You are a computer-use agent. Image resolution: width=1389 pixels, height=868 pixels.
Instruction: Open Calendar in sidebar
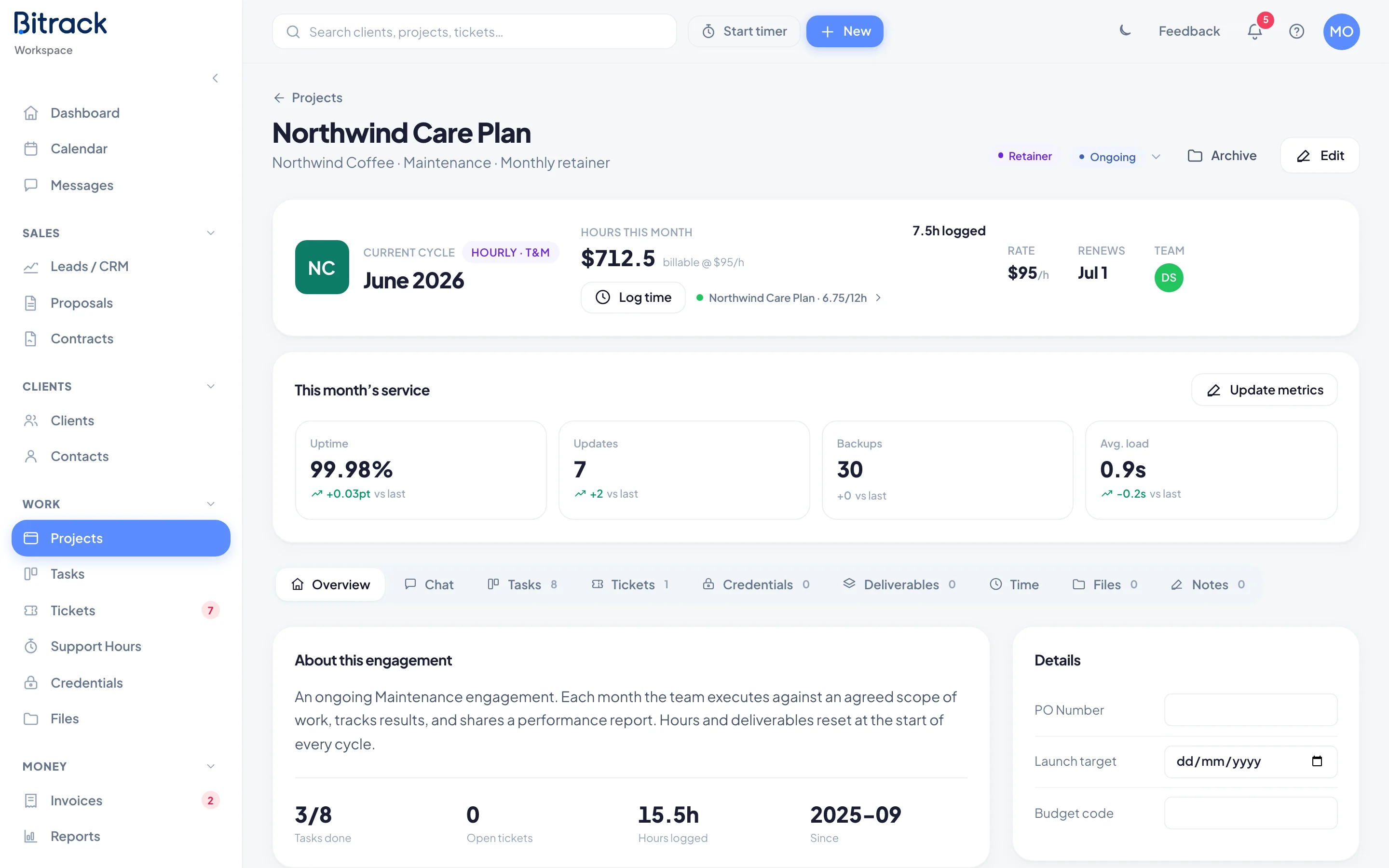121,149
